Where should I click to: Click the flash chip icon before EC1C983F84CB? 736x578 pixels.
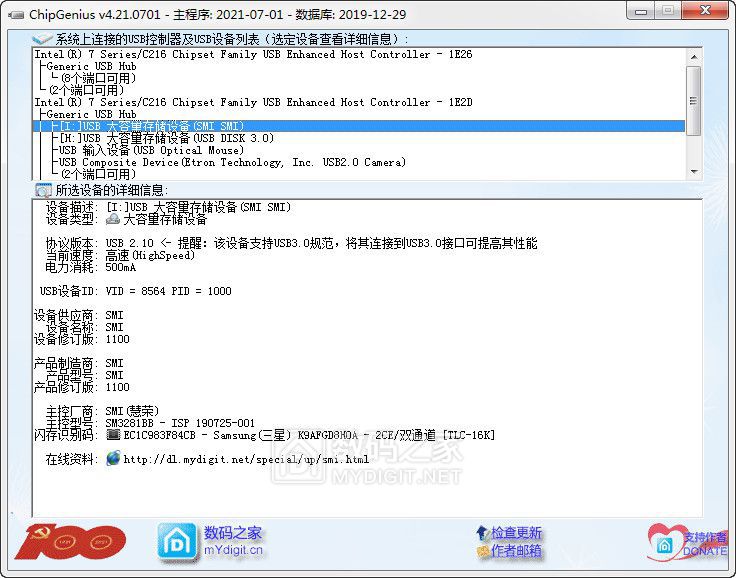pyautogui.click(x=113, y=435)
